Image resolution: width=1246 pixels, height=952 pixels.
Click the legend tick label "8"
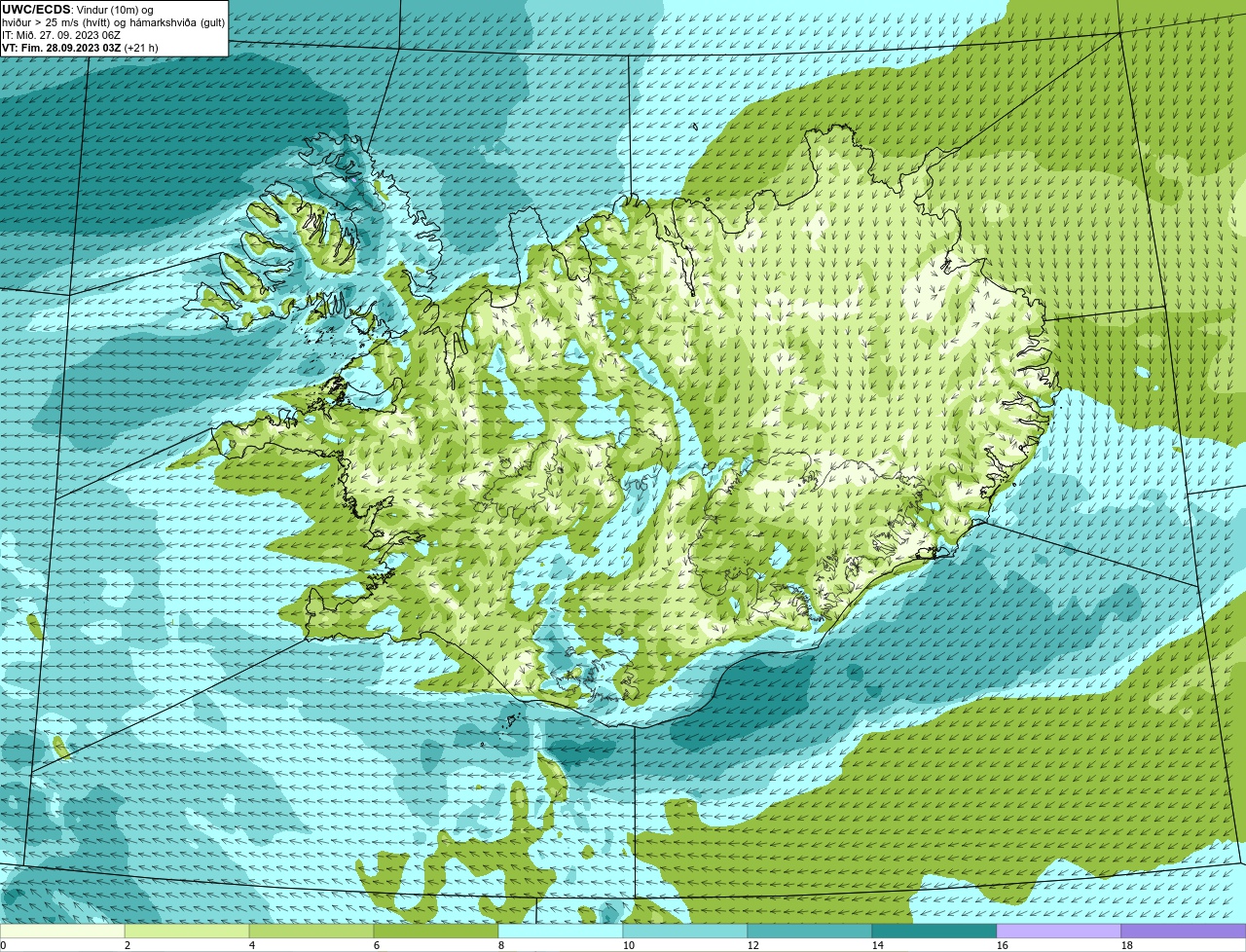pos(501,945)
